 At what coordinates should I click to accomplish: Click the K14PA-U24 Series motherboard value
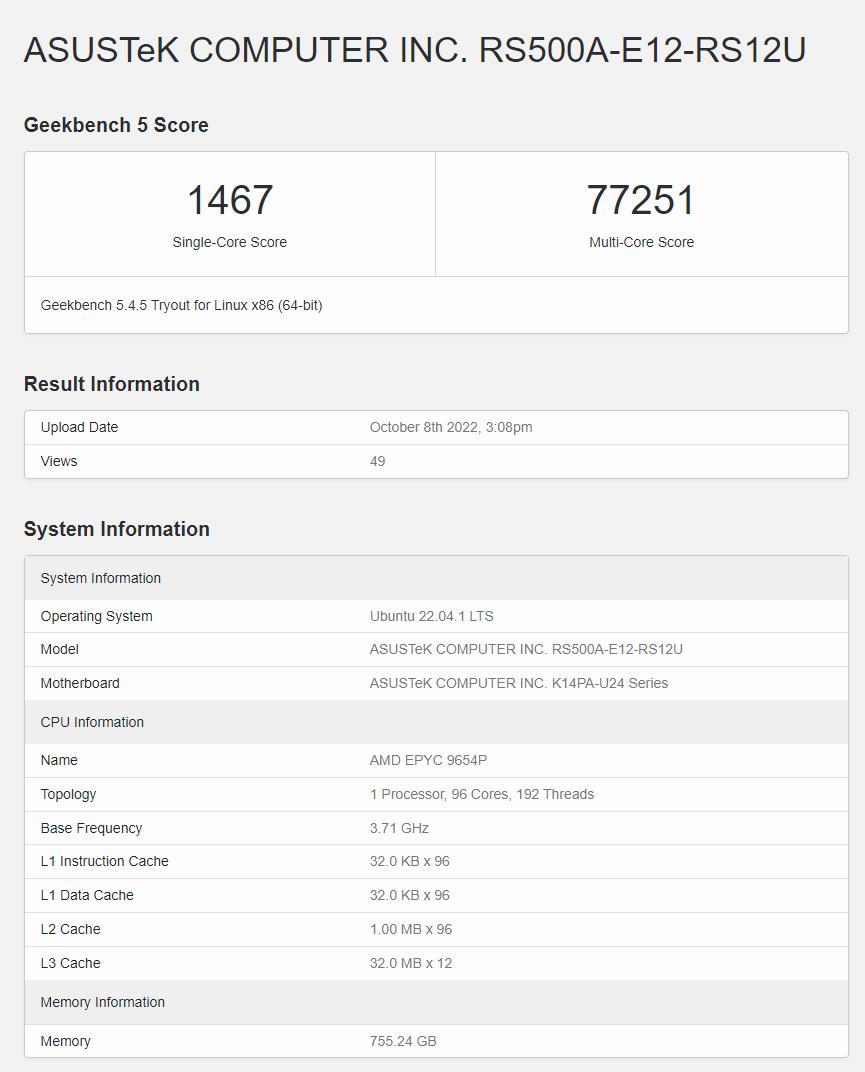point(519,683)
